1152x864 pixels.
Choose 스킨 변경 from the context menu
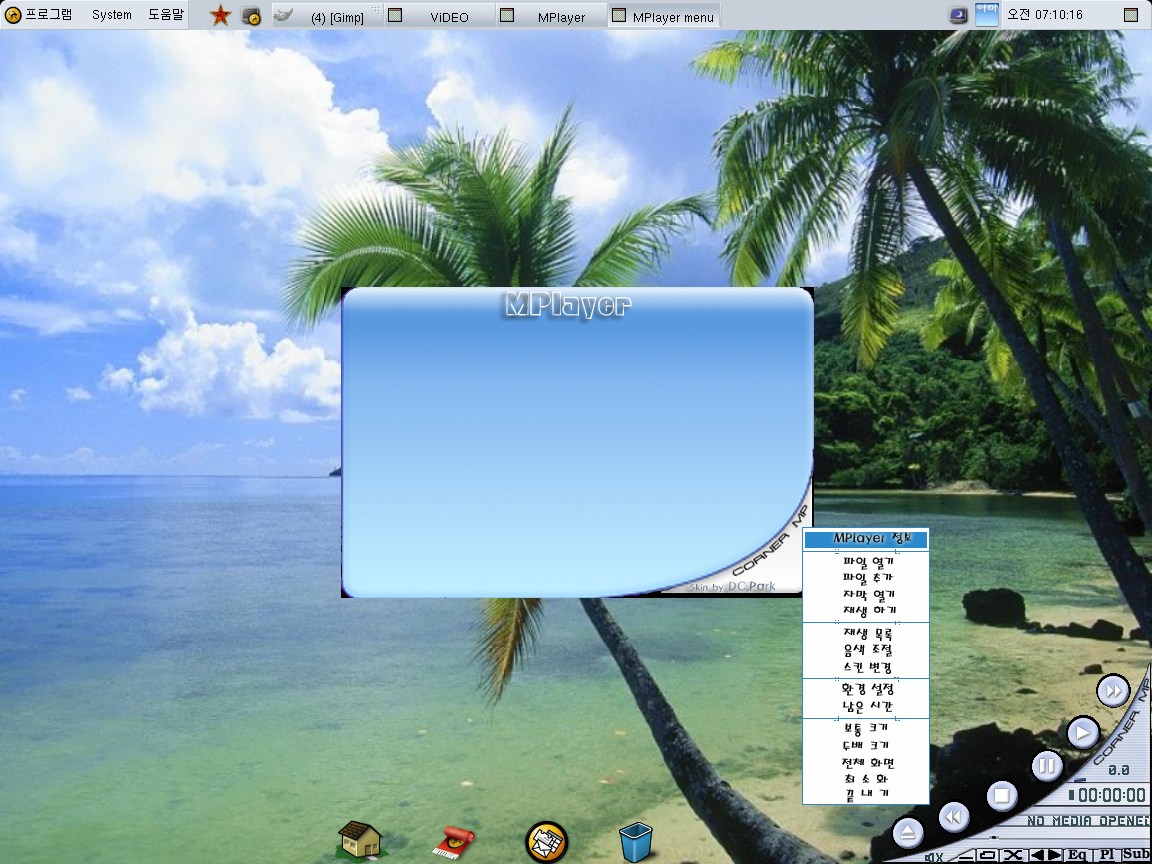(x=867, y=667)
